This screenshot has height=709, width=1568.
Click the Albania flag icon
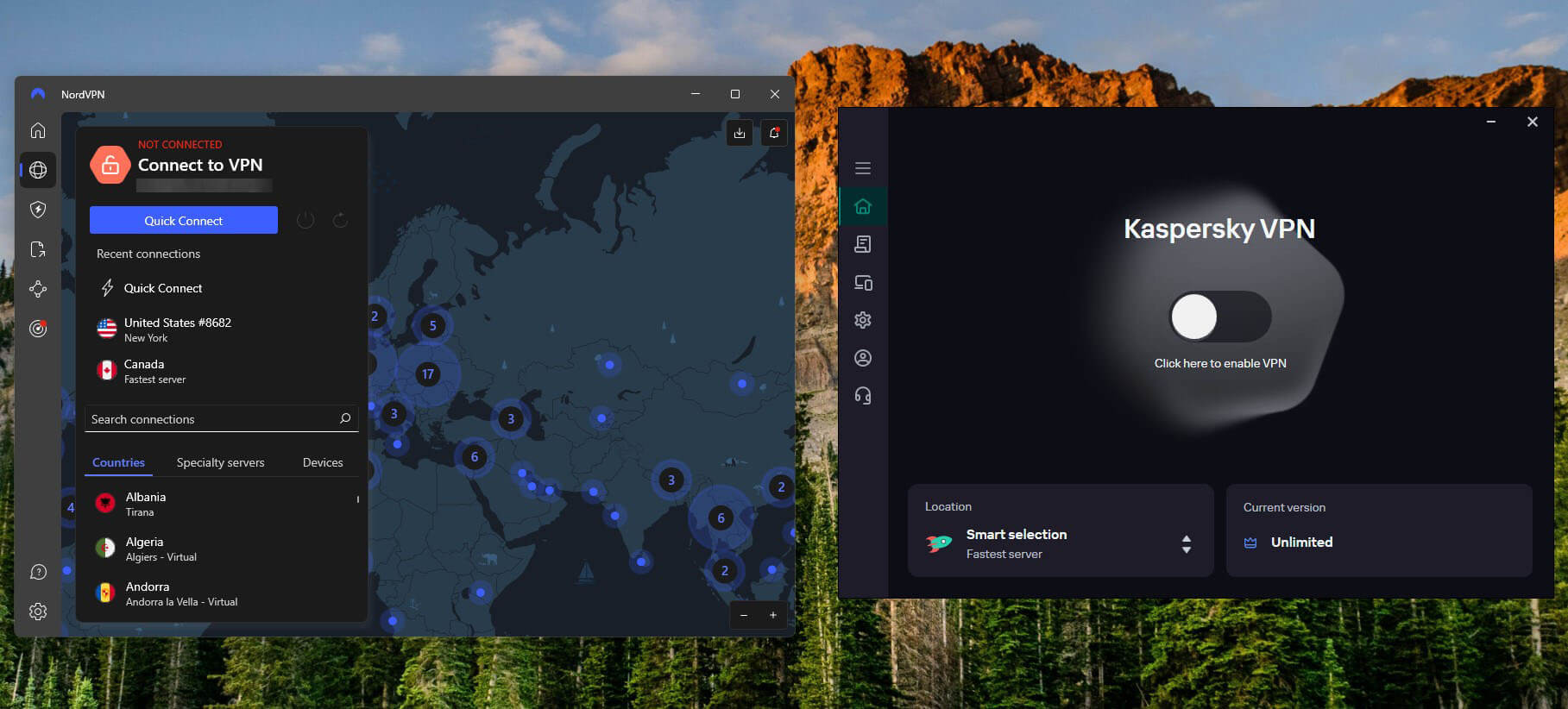(x=105, y=503)
